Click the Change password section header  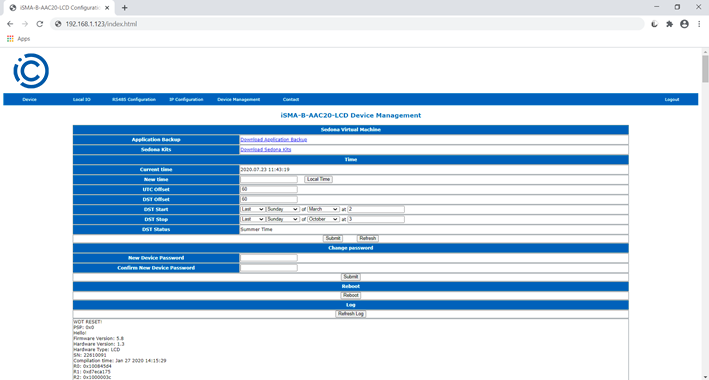pos(351,248)
